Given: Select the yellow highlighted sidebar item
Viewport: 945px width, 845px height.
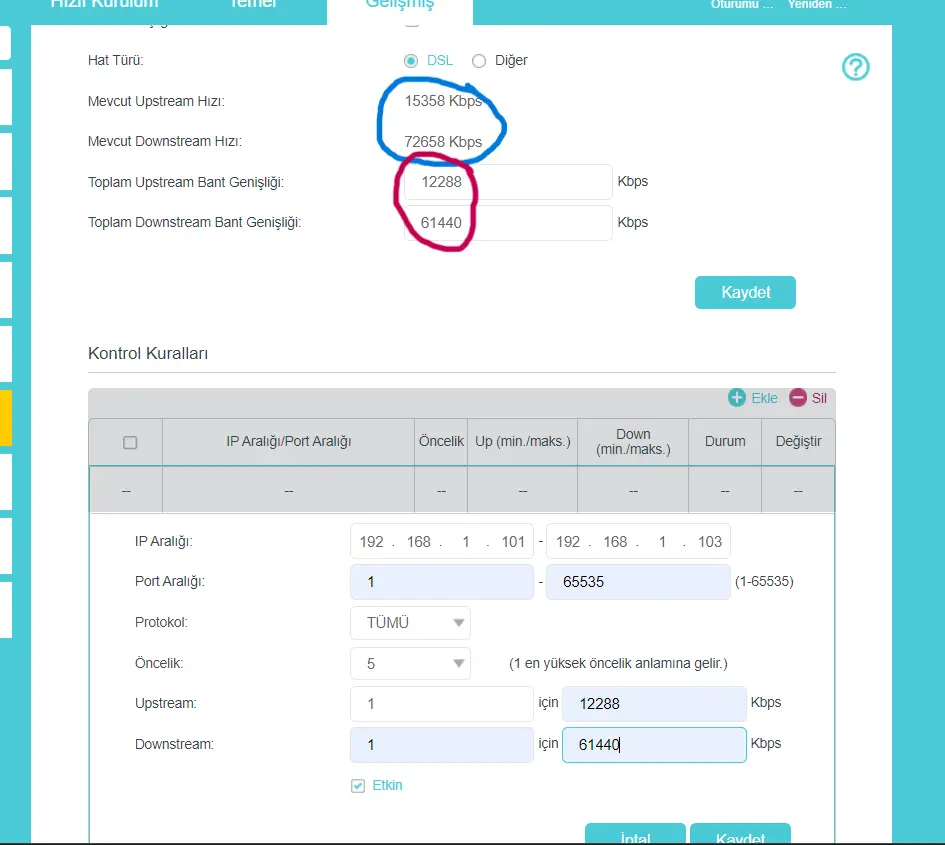Looking at the screenshot, I should coord(6,418).
